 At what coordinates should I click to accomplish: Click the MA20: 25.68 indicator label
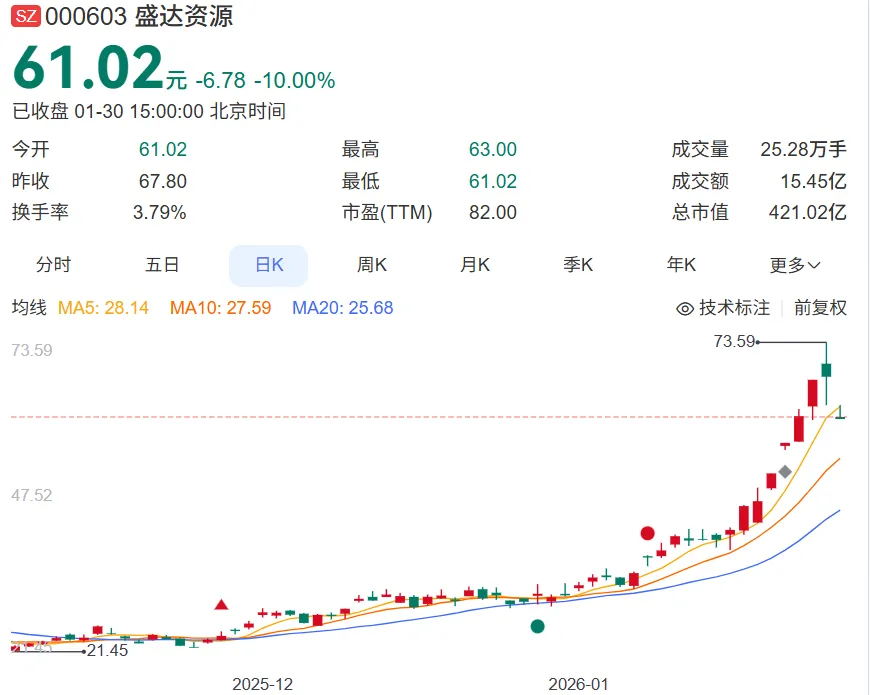(x=343, y=308)
